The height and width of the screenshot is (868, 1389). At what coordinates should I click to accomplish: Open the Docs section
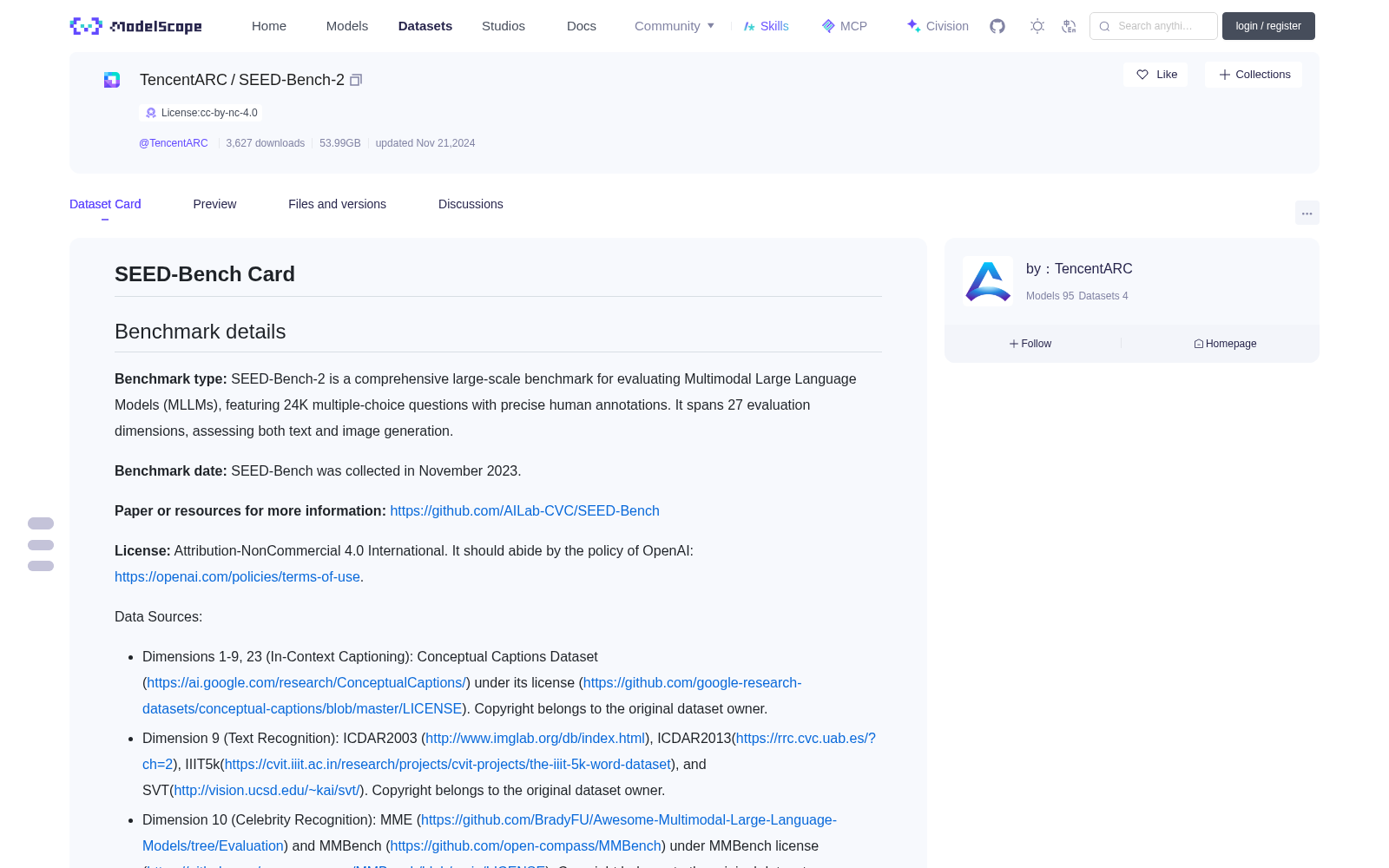pyautogui.click(x=582, y=26)
